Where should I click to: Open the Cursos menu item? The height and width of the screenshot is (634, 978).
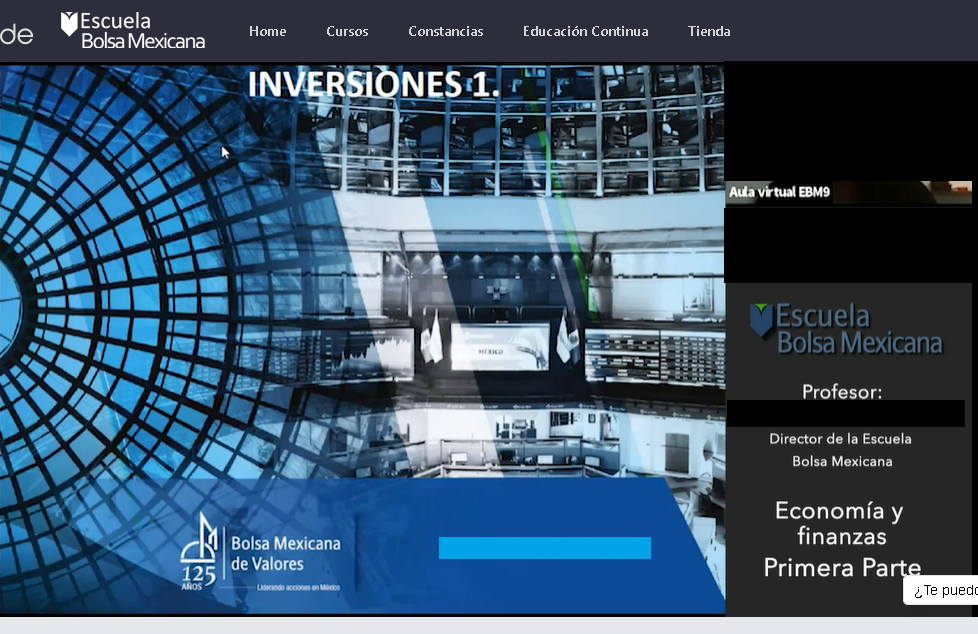347,31
